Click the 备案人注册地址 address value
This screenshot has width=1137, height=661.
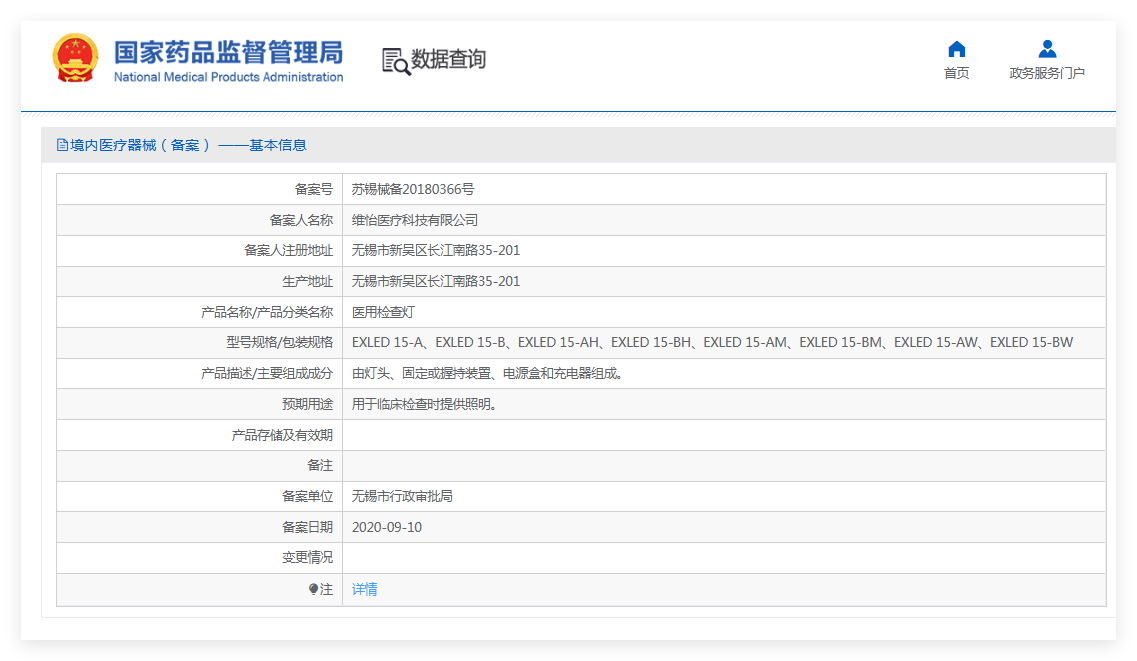click(436, 251)
